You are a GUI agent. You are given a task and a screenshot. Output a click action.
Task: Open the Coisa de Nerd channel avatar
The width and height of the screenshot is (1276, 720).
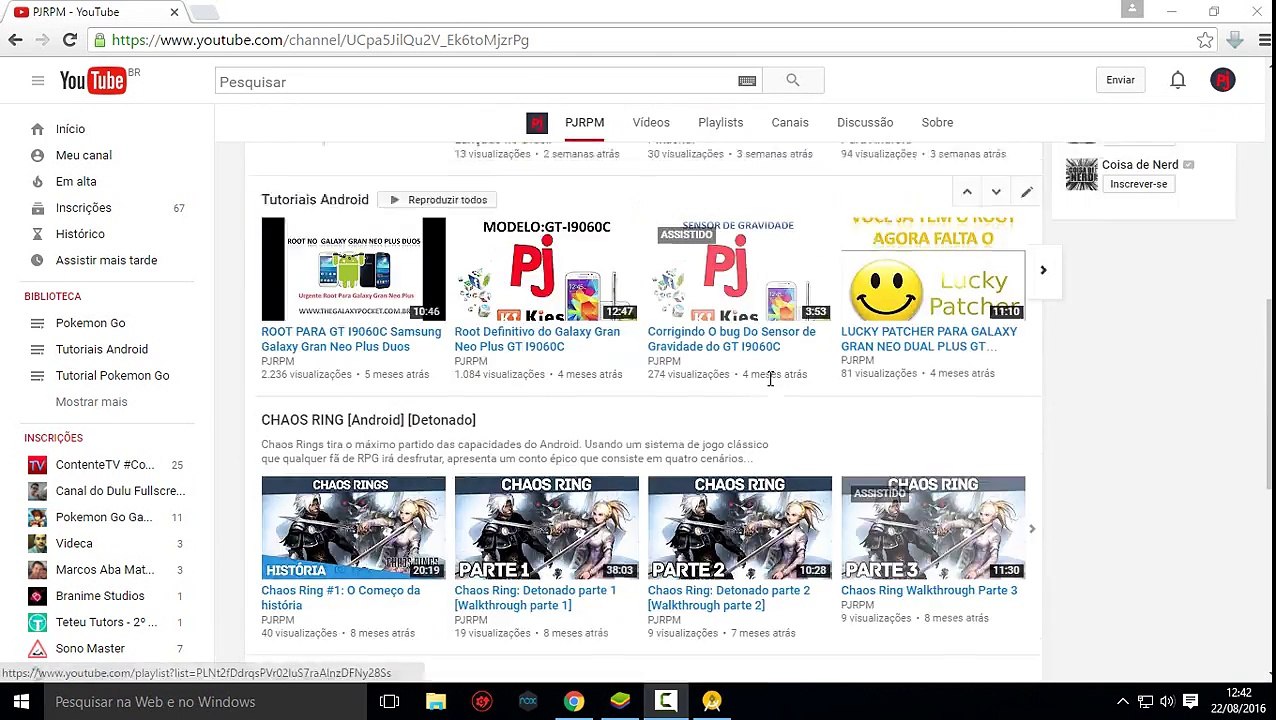[1081, 174]
